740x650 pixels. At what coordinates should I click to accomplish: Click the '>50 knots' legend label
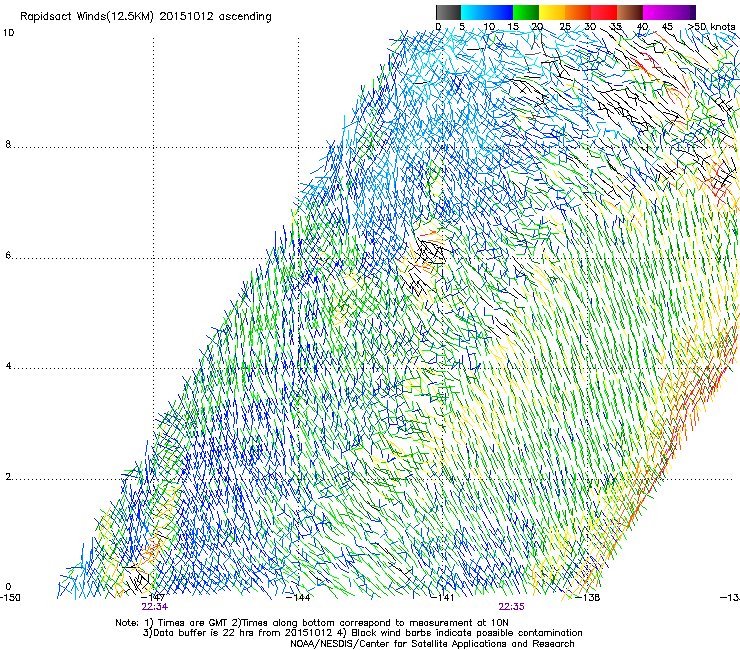click(x=711, y=27)
